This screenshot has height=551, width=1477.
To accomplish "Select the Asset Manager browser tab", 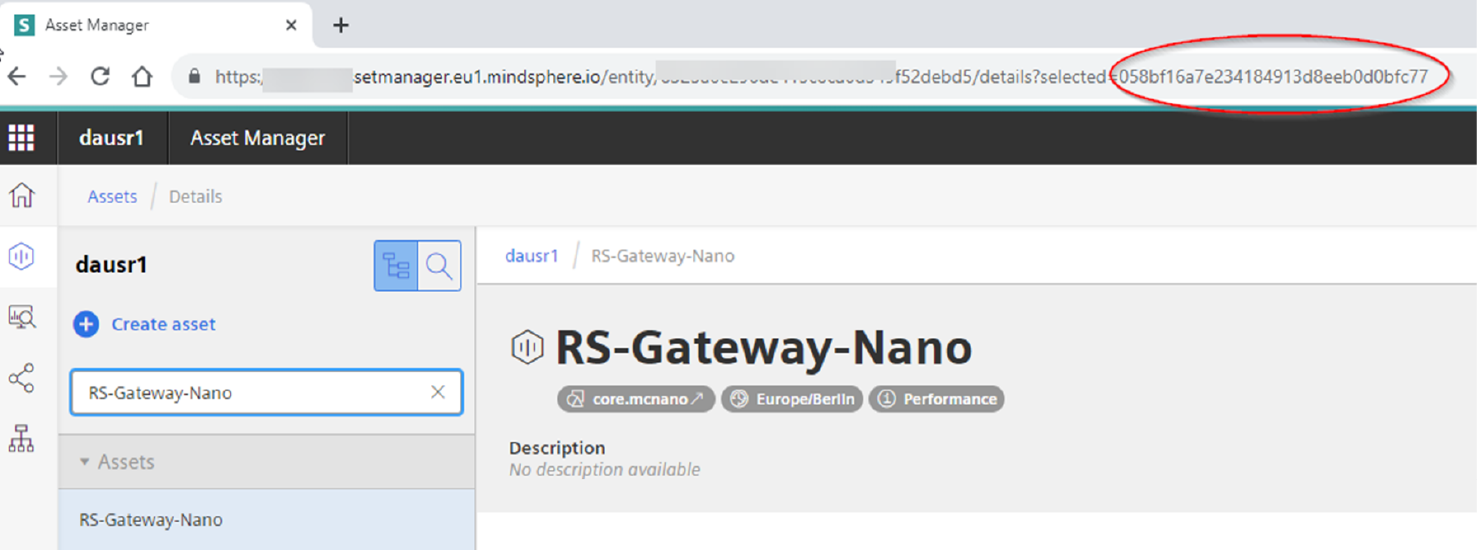I will (156, 25).
